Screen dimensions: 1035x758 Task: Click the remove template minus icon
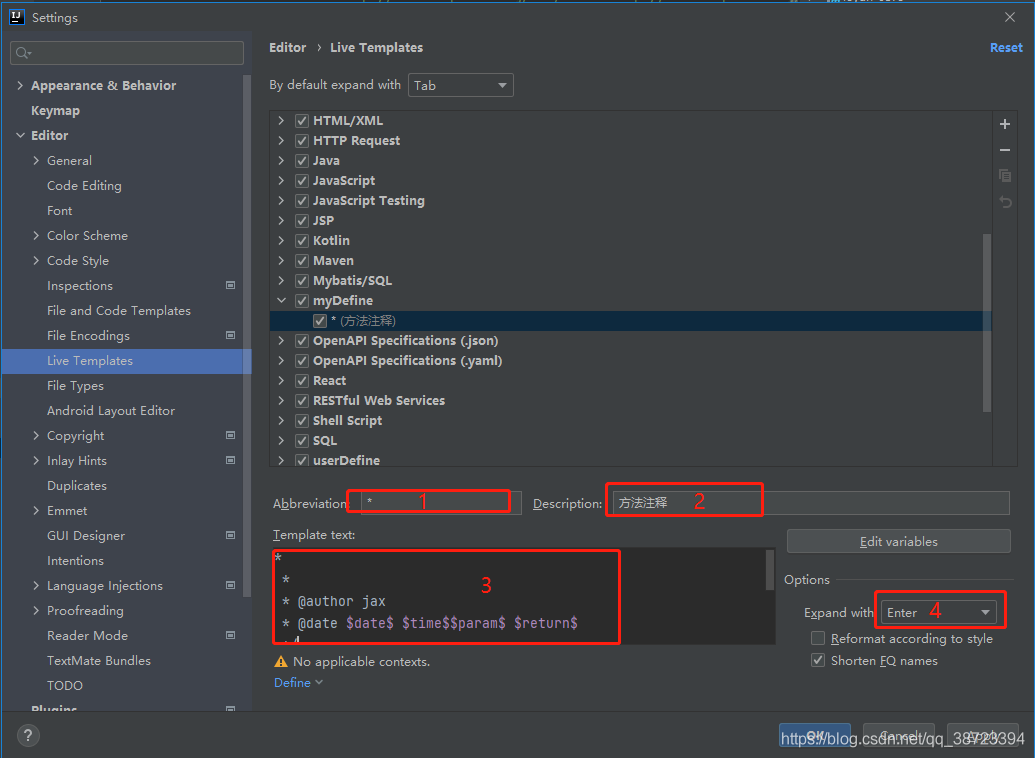(x=1005, y=151)
